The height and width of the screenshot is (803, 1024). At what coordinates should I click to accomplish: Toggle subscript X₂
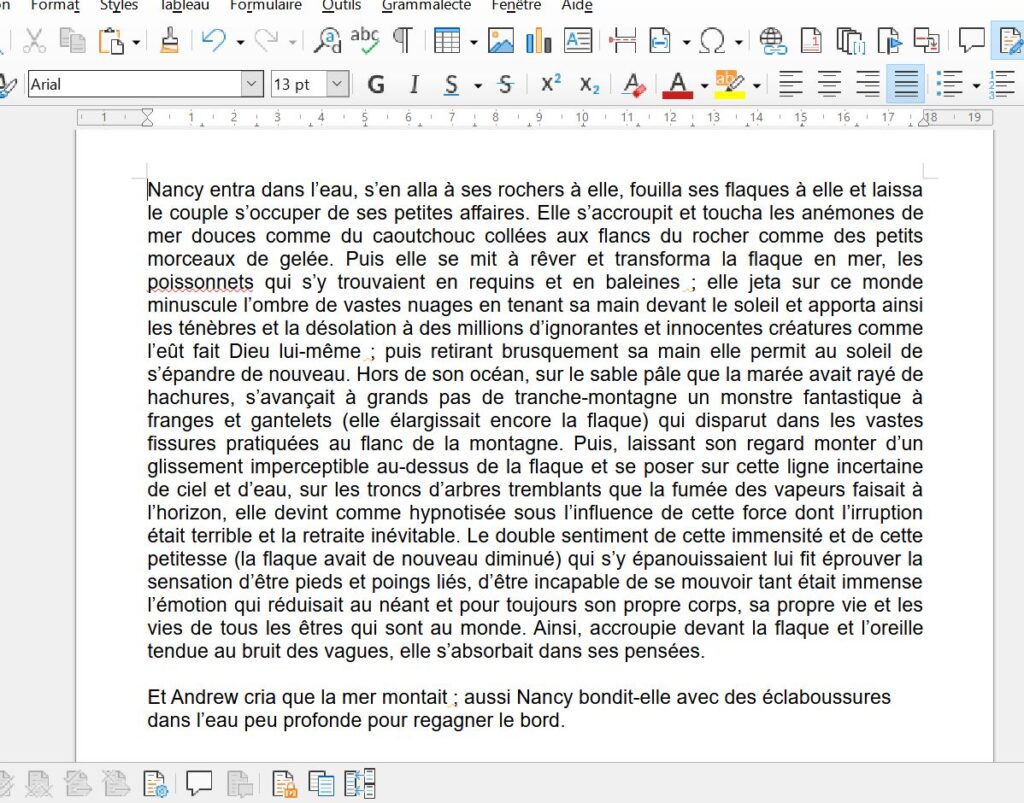point(589,84)
